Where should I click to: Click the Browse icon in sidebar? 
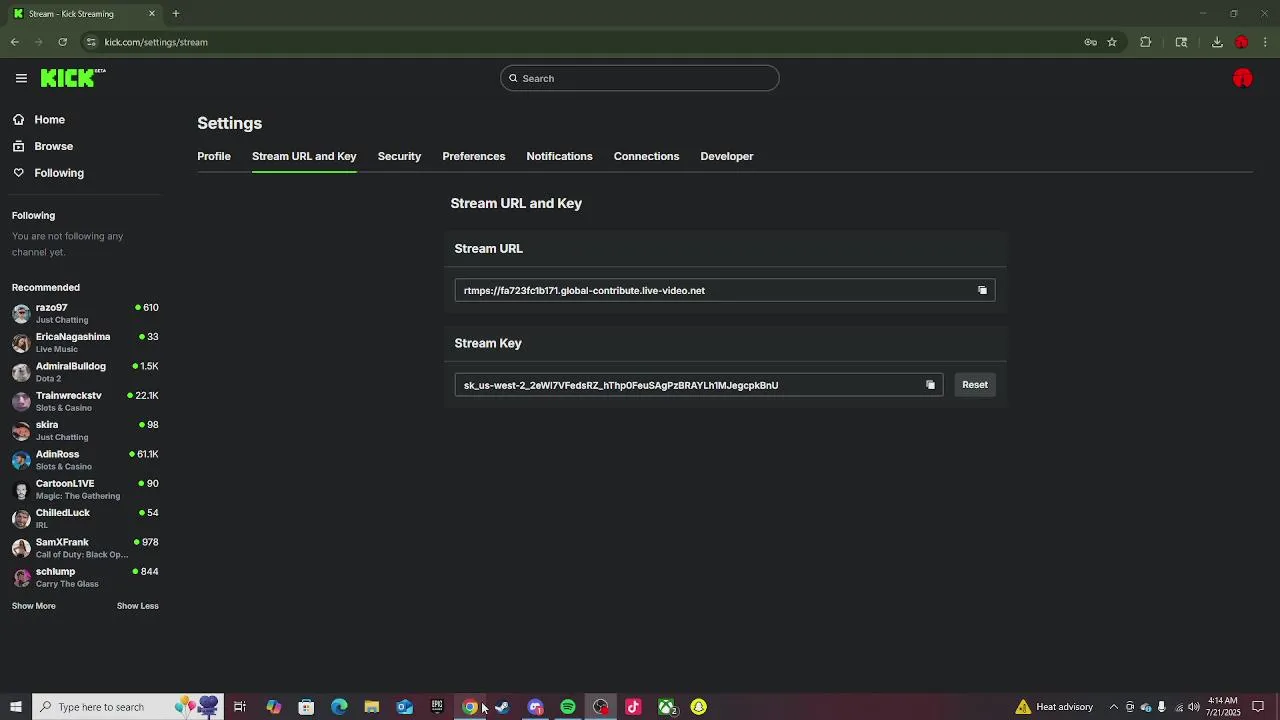(19, 146)
